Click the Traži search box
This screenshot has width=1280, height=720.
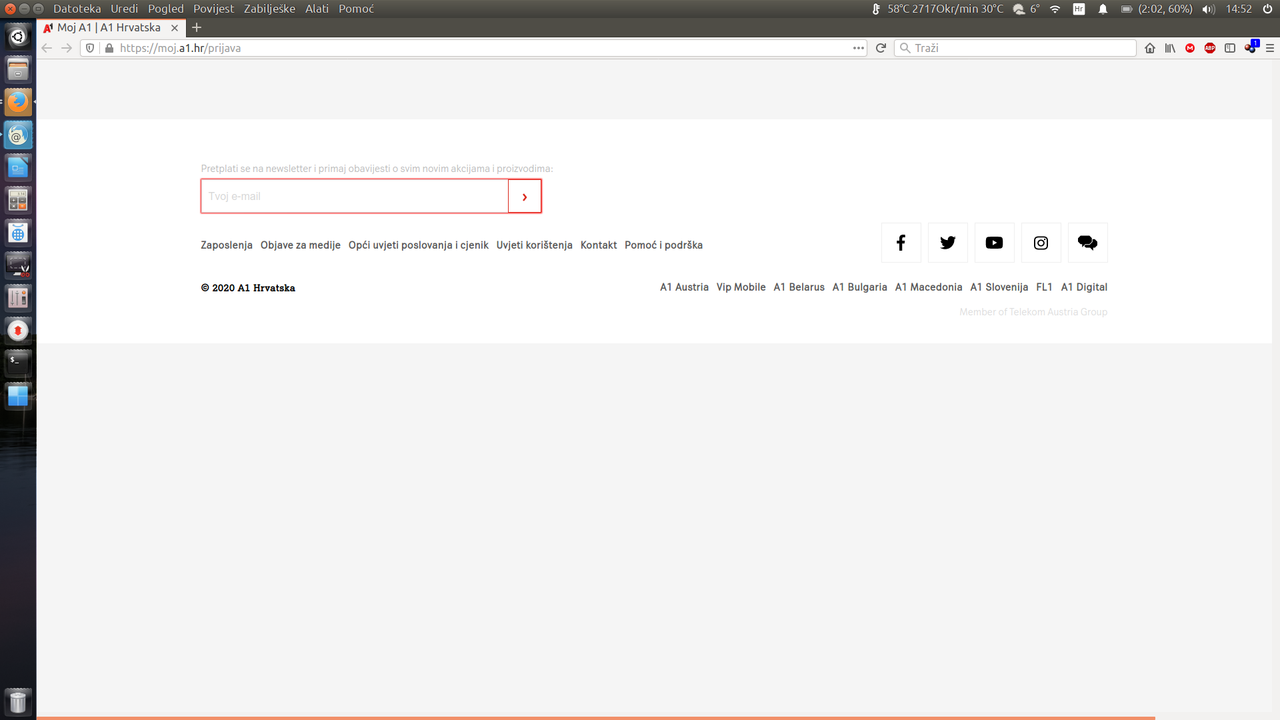click(x=1015, y=48)
